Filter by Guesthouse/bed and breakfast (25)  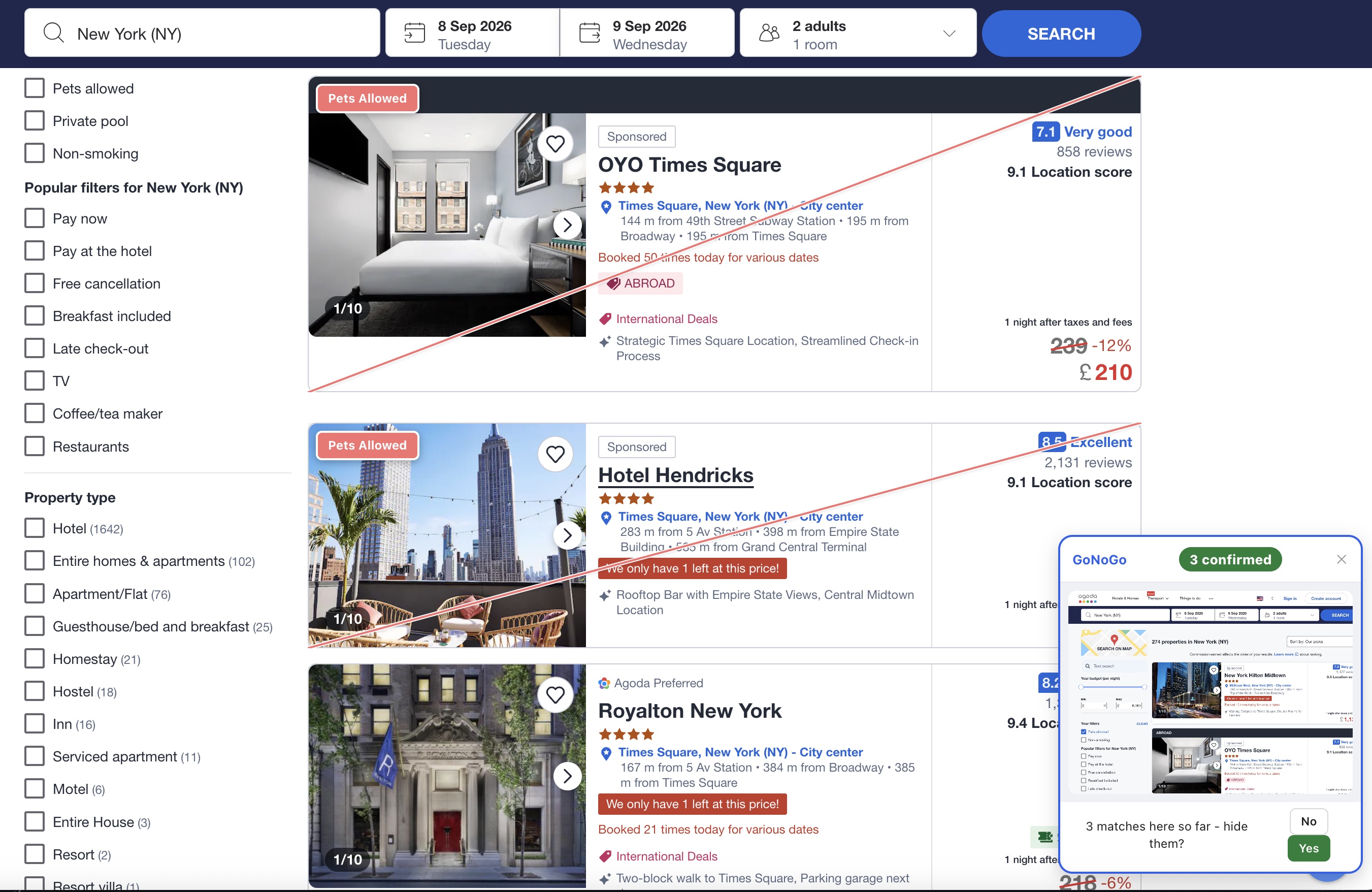[35, 626]
